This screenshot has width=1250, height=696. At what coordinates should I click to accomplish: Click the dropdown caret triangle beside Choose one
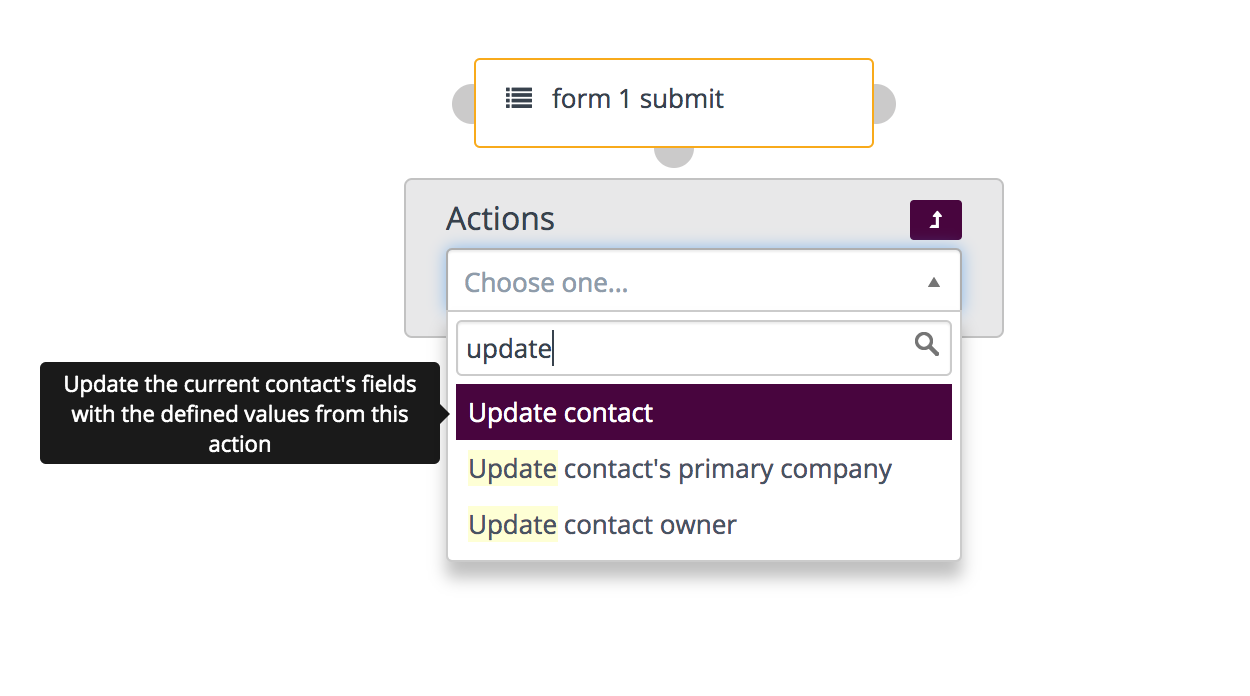coord(933,283)
